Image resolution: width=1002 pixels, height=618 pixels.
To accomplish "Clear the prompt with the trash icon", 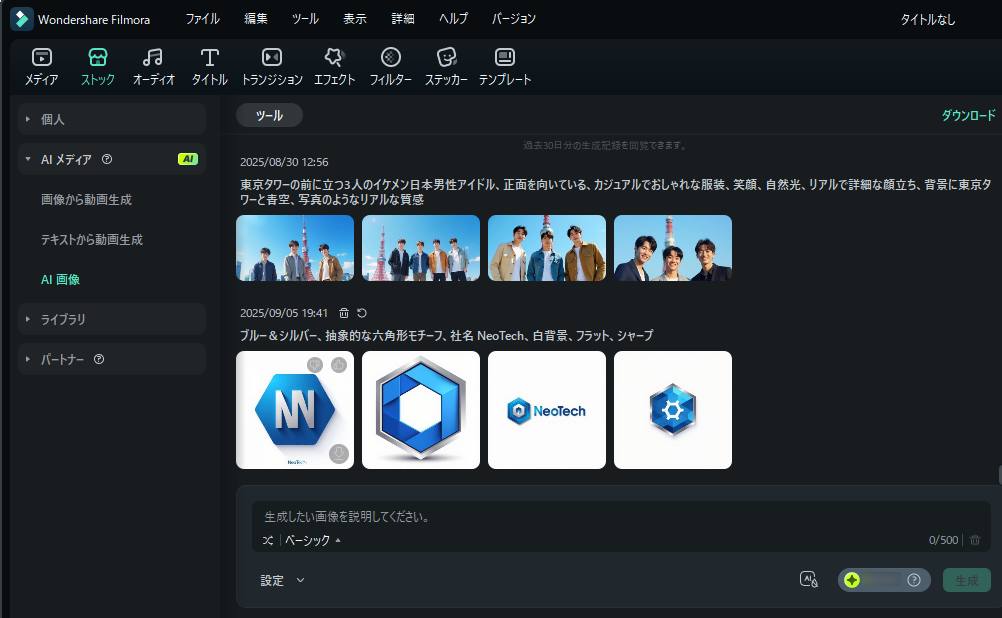I will 975,540.
